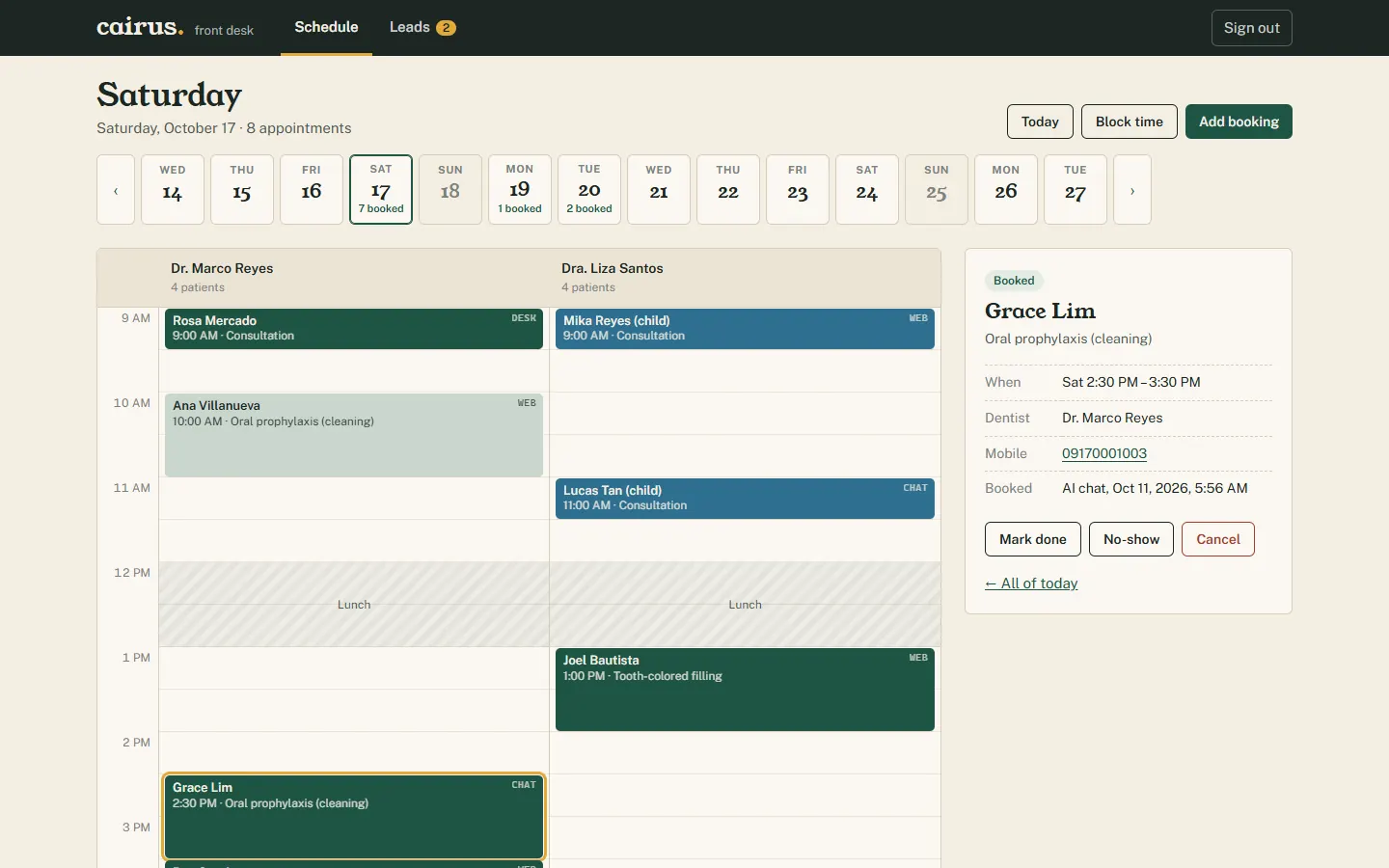This screenshot has height=868, width=1389.
Task: Select Monday 19 with 1 booked
Action: 520,190
